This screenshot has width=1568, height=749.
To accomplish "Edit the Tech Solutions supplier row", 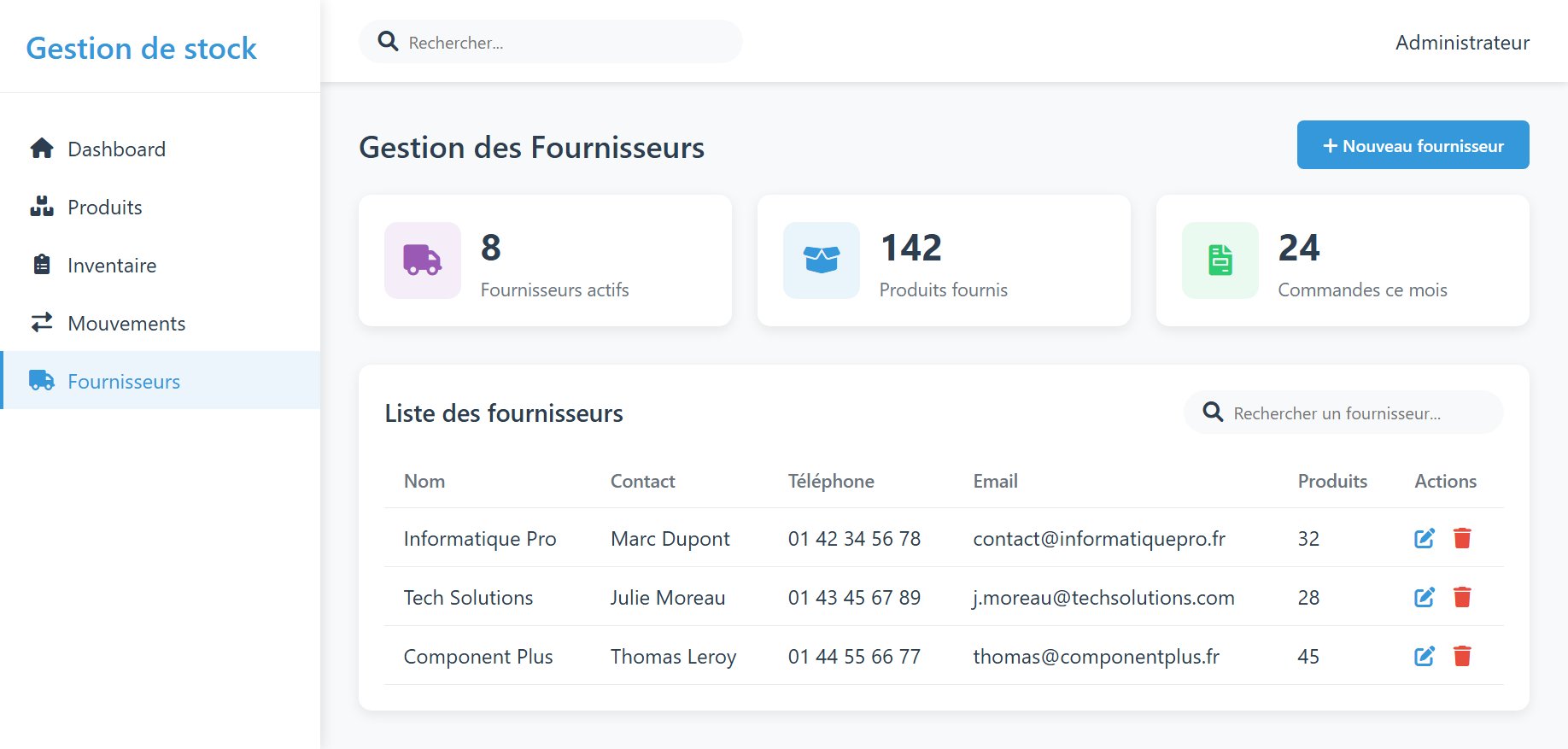I will click(x=1424, y=597).
